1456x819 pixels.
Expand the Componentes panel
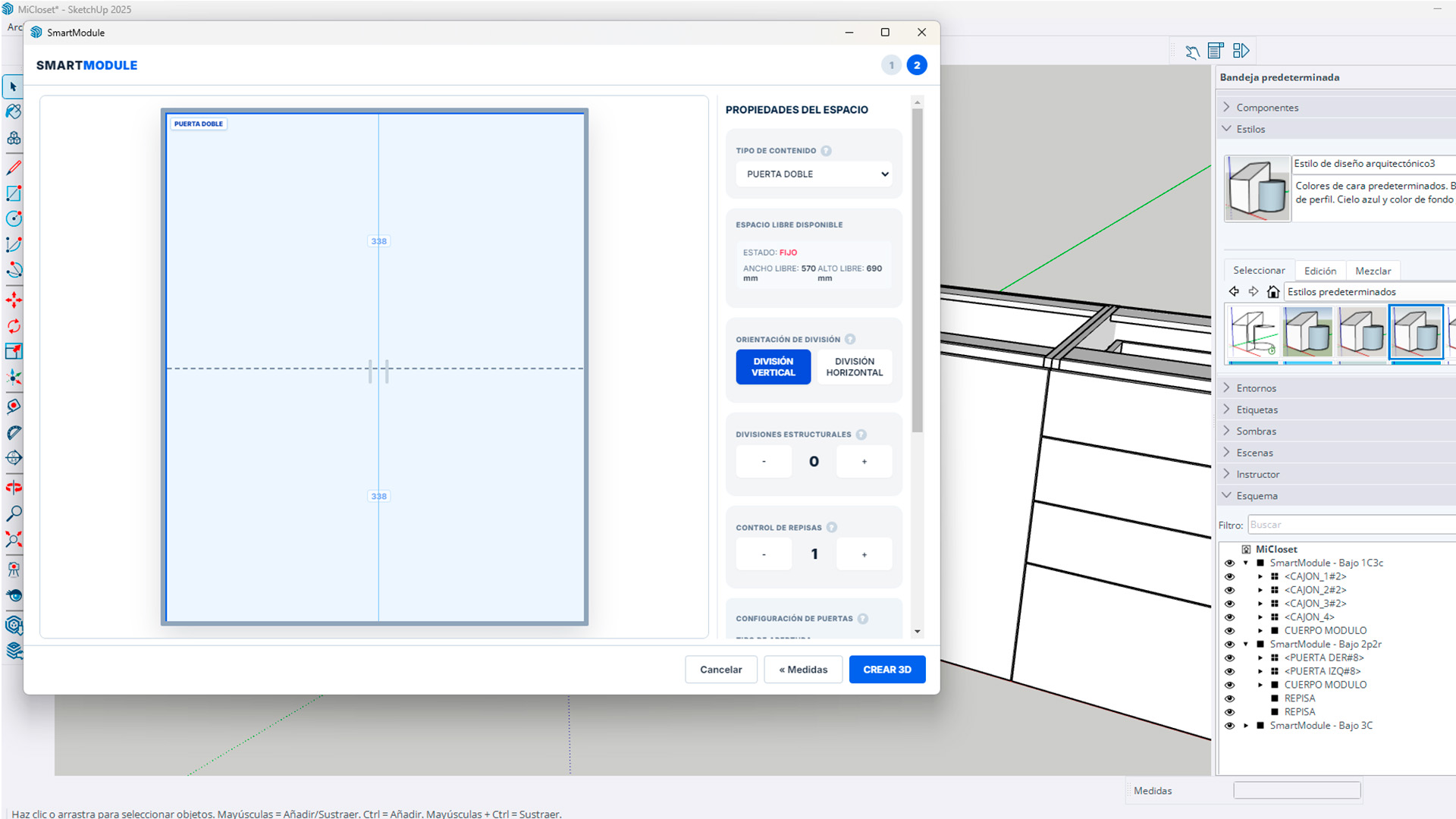click(x=1226, y=107)
